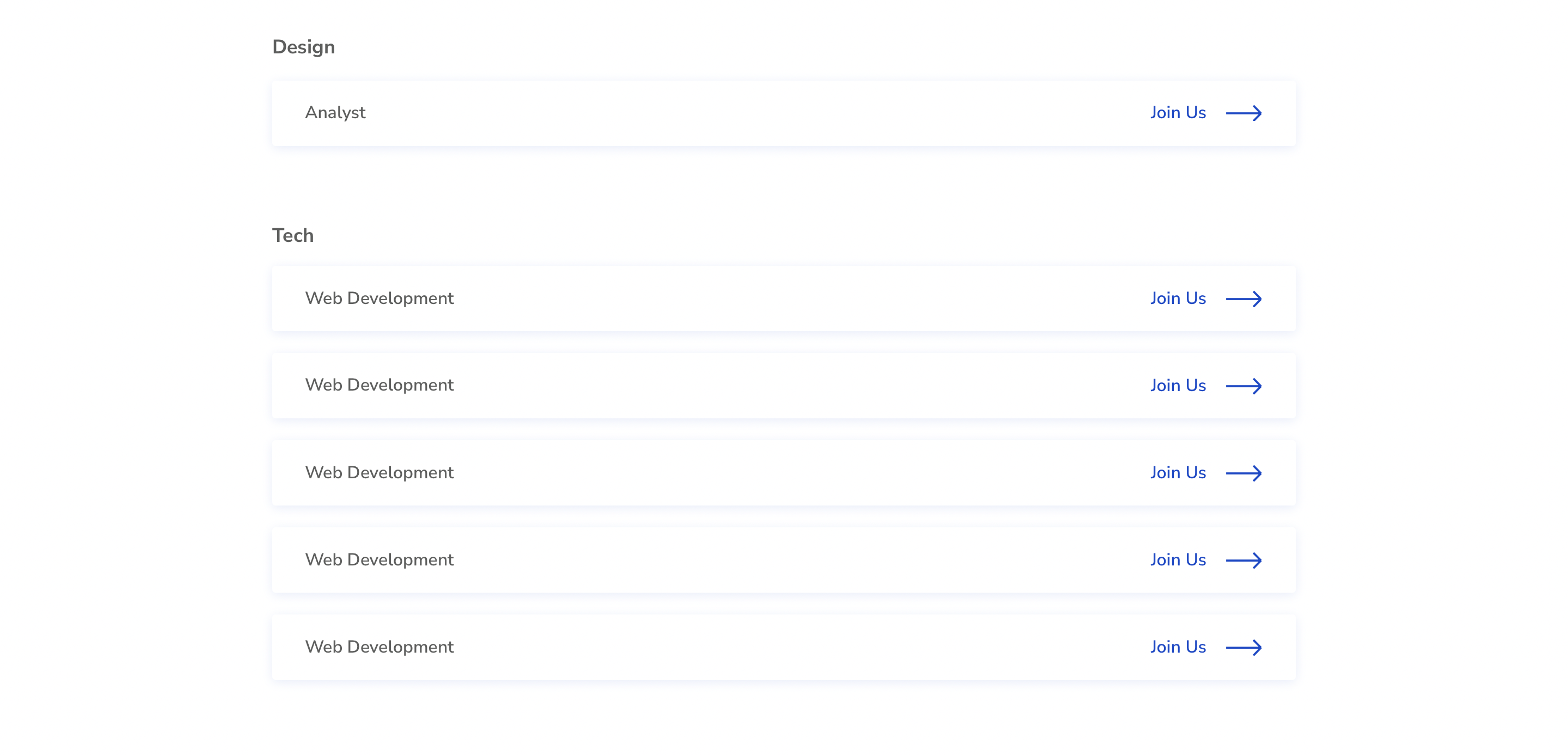Click Join Us in last Web Development row

coord(1178,647)
